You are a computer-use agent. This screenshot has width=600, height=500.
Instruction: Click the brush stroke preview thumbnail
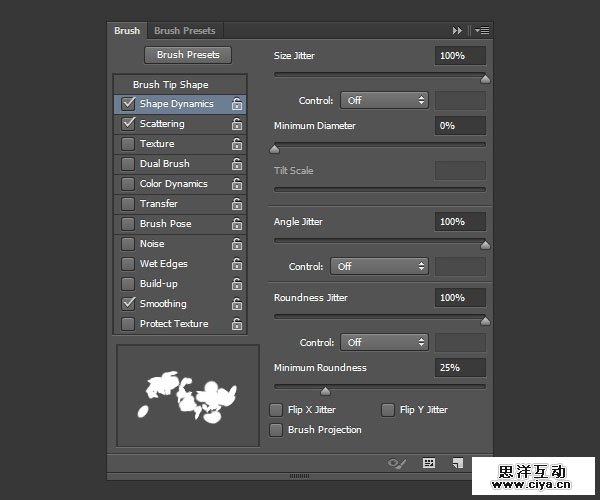click(x=188, y=396)
